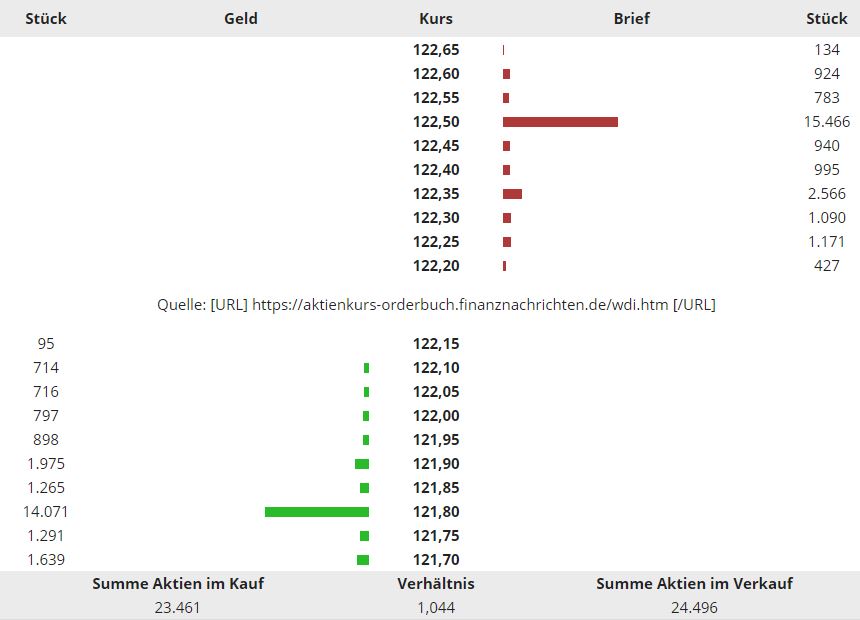Viewport: 860px width, 620px height.
Task: Click the Brief column header
Action: click(x=632, y=18)
